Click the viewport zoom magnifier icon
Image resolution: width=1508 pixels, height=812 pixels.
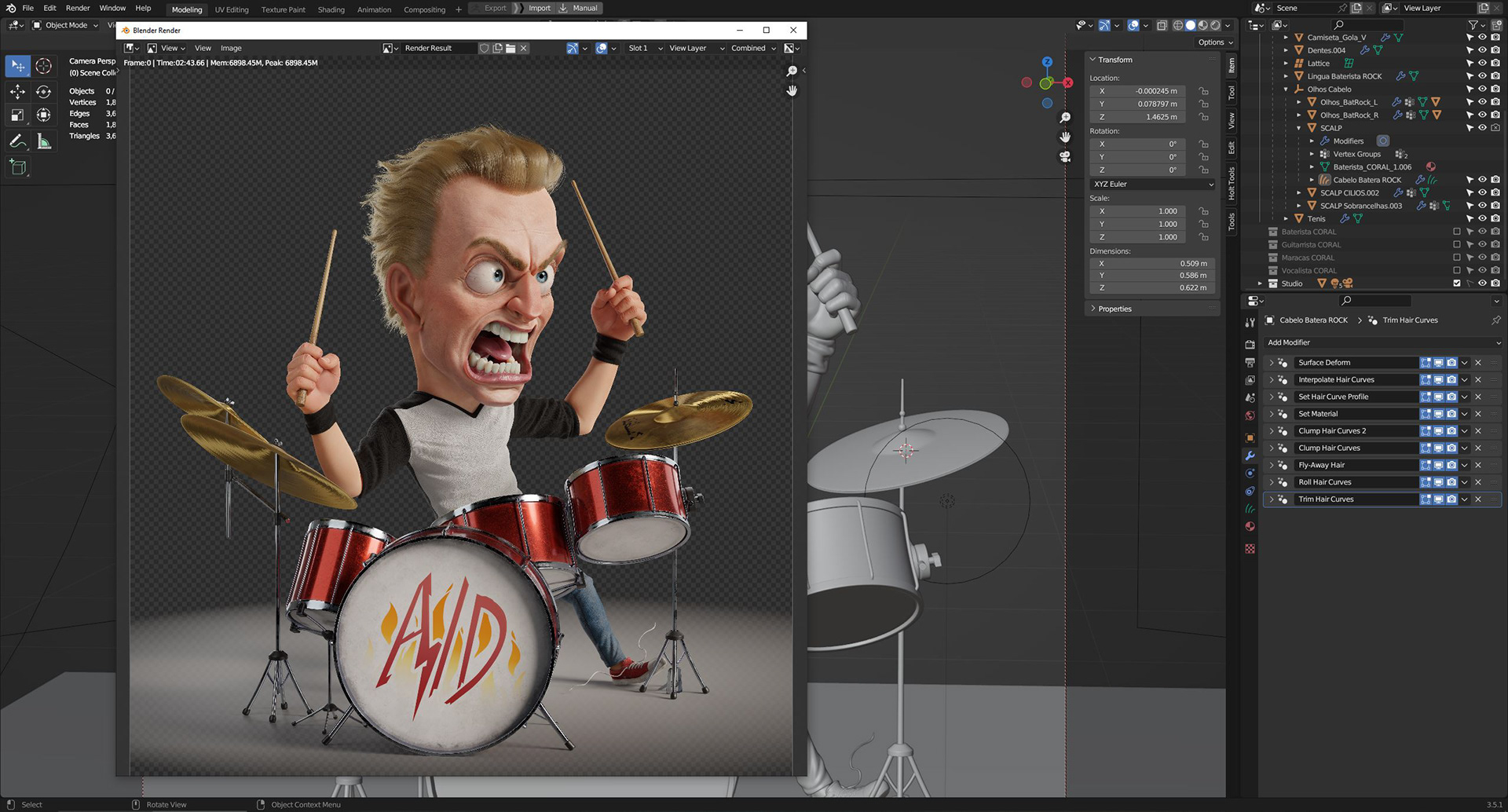click(x=1065, y=118)
